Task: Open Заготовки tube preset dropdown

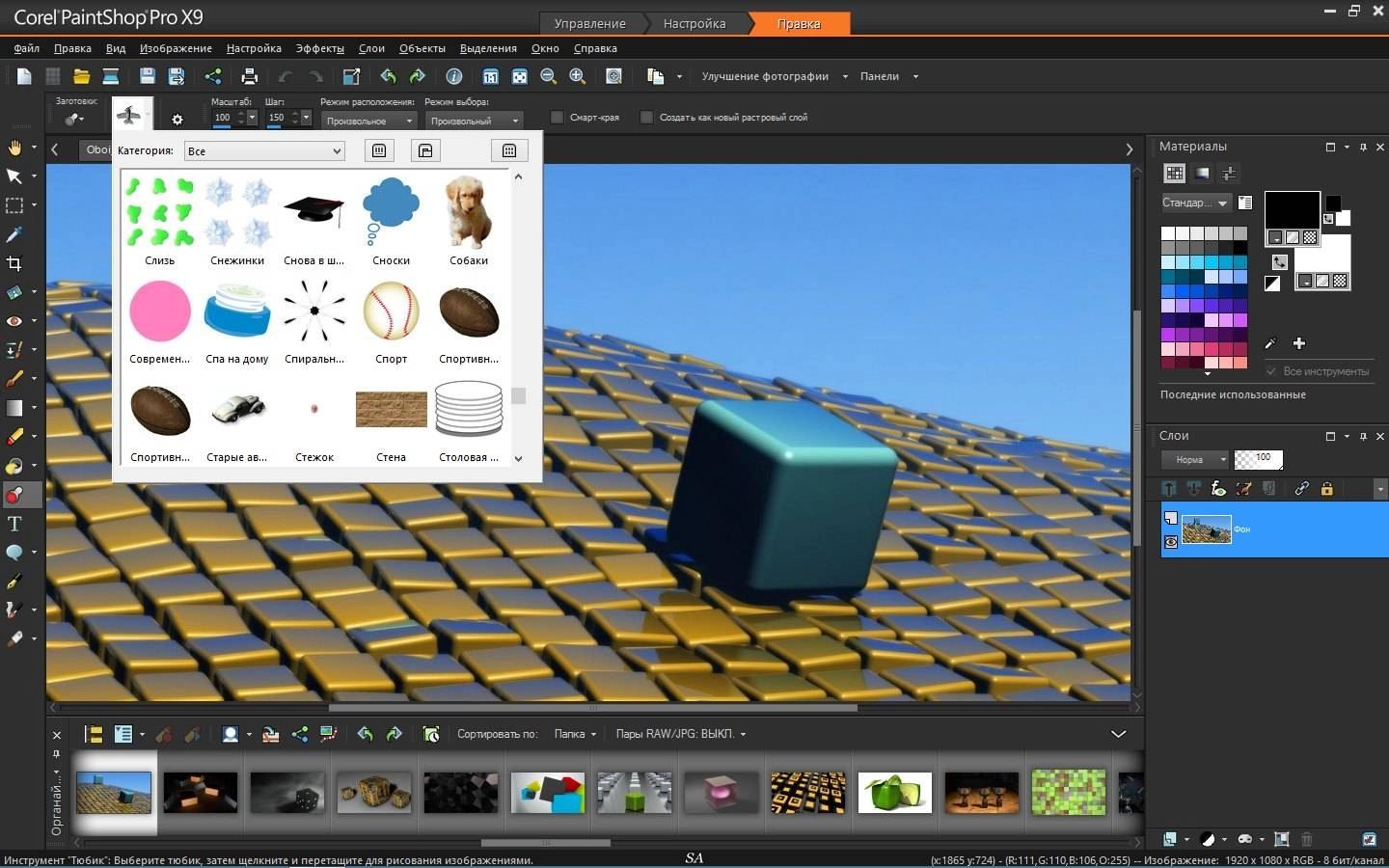Action: [74, 119]
